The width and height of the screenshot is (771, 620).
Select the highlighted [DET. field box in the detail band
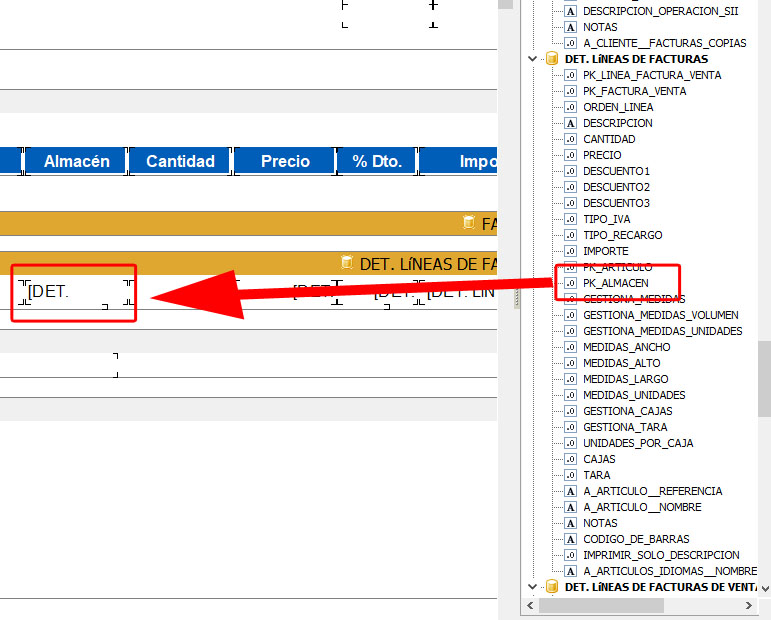point(75,292)
